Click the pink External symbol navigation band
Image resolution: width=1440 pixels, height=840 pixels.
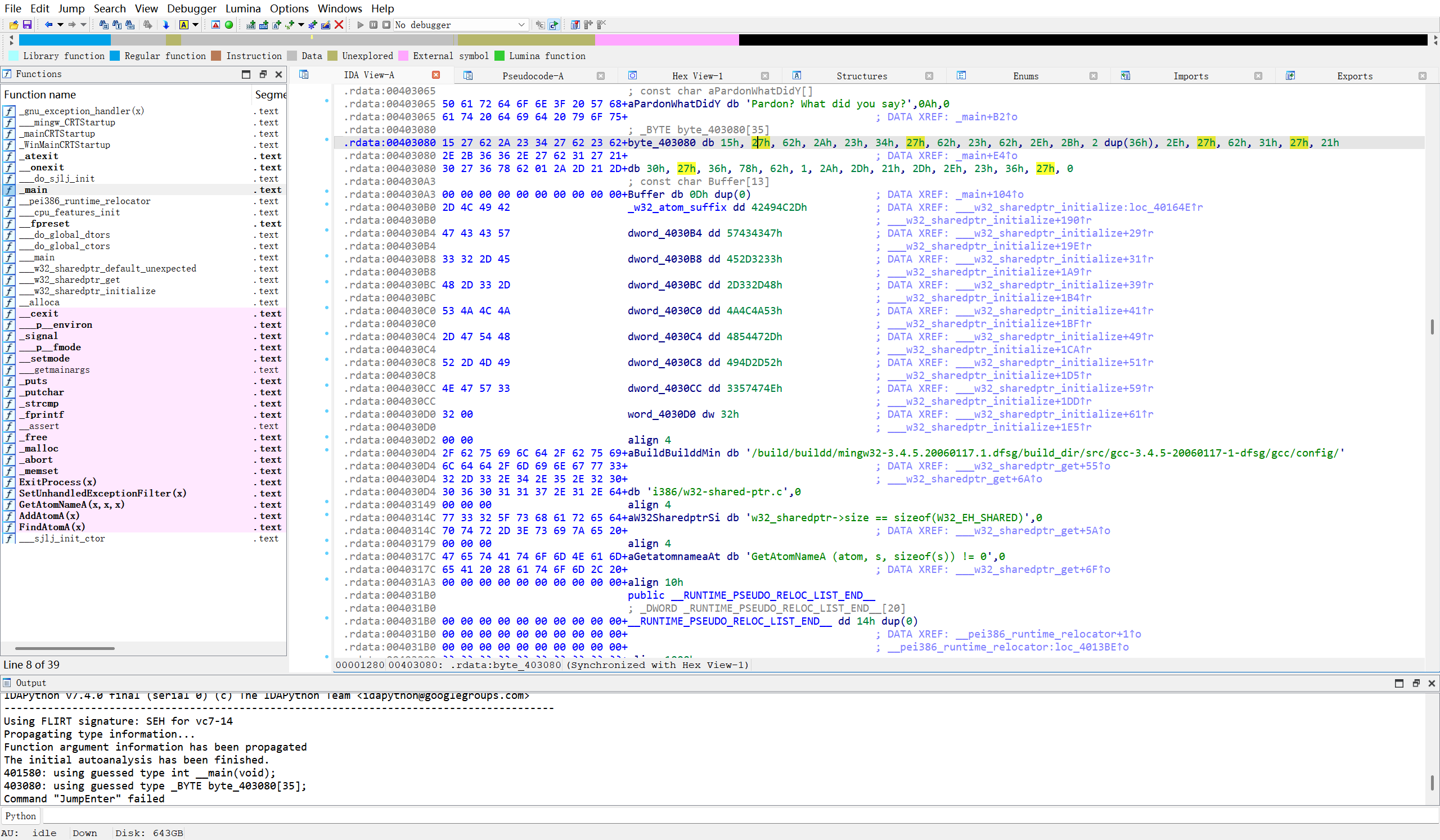click(667, 40)
